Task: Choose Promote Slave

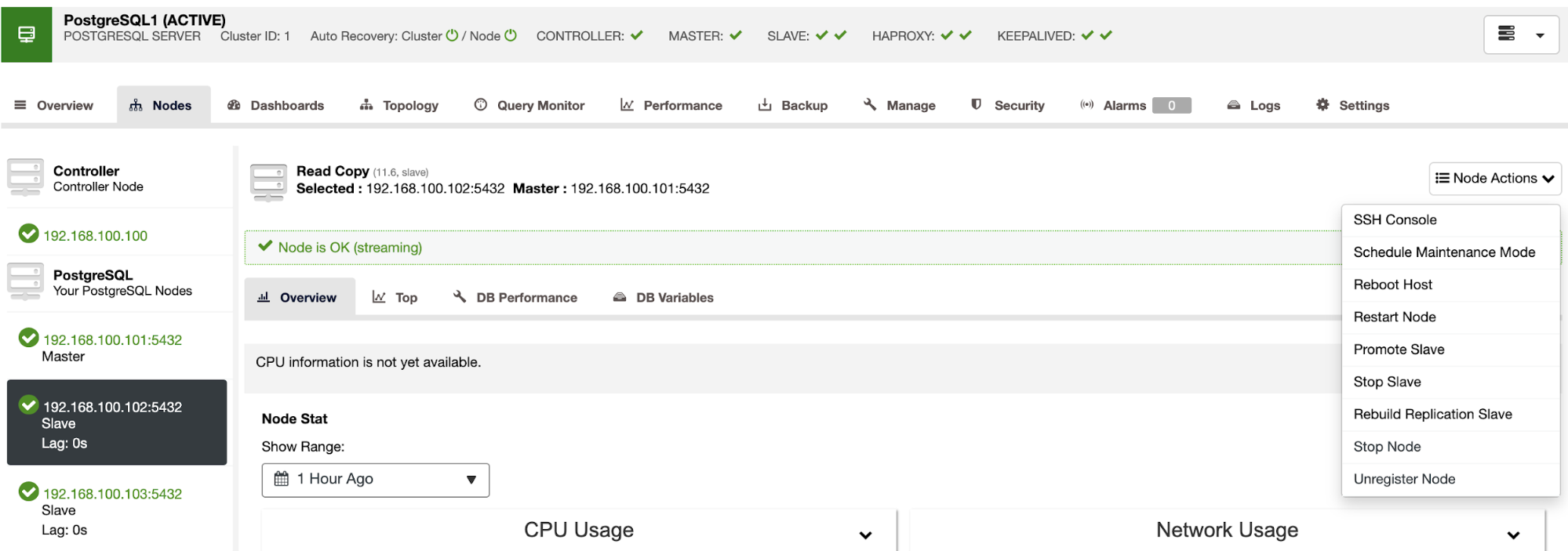Action: point(1450,350)
